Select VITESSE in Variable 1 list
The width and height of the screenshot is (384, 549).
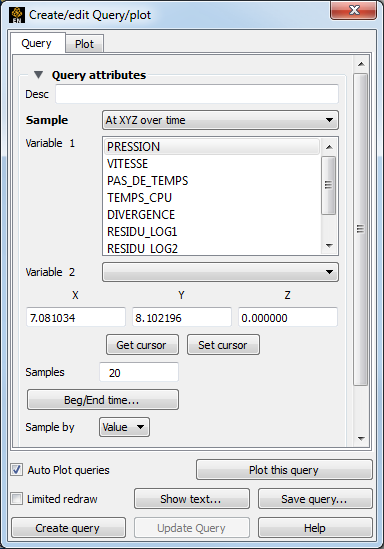[212, 164]
